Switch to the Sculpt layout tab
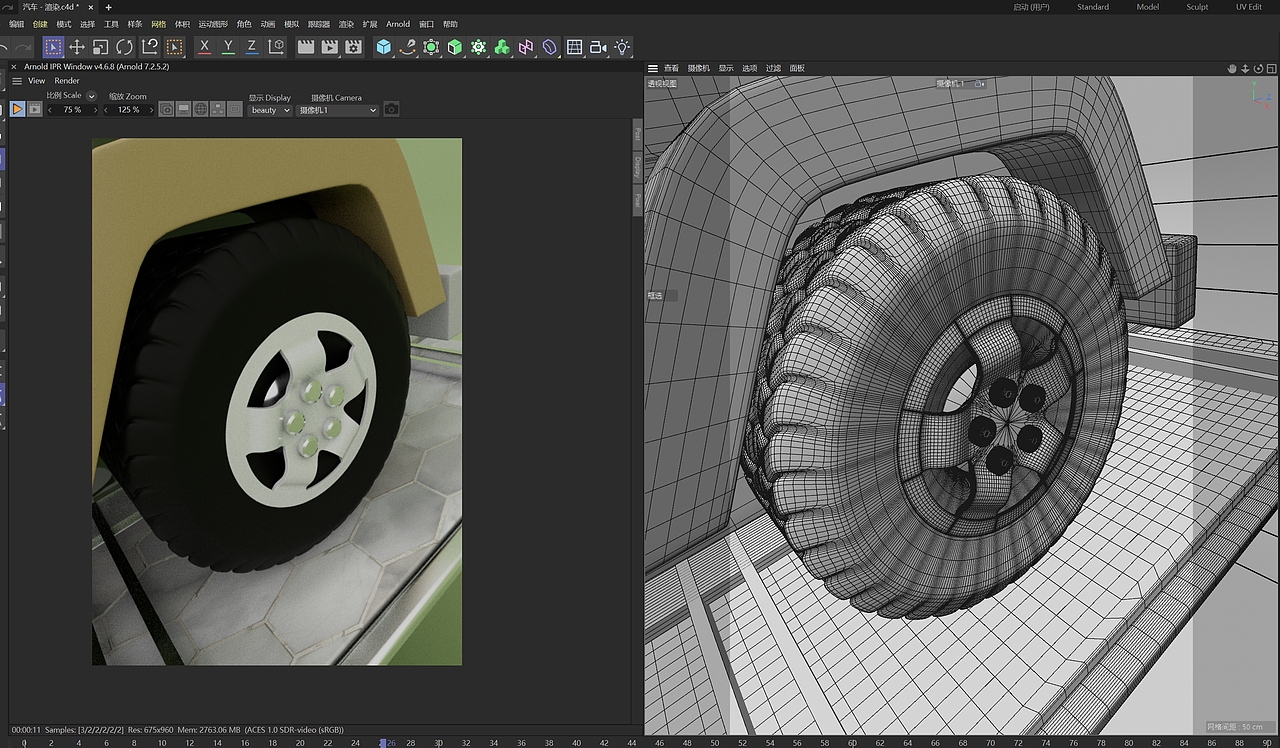 click(1197, 7)
